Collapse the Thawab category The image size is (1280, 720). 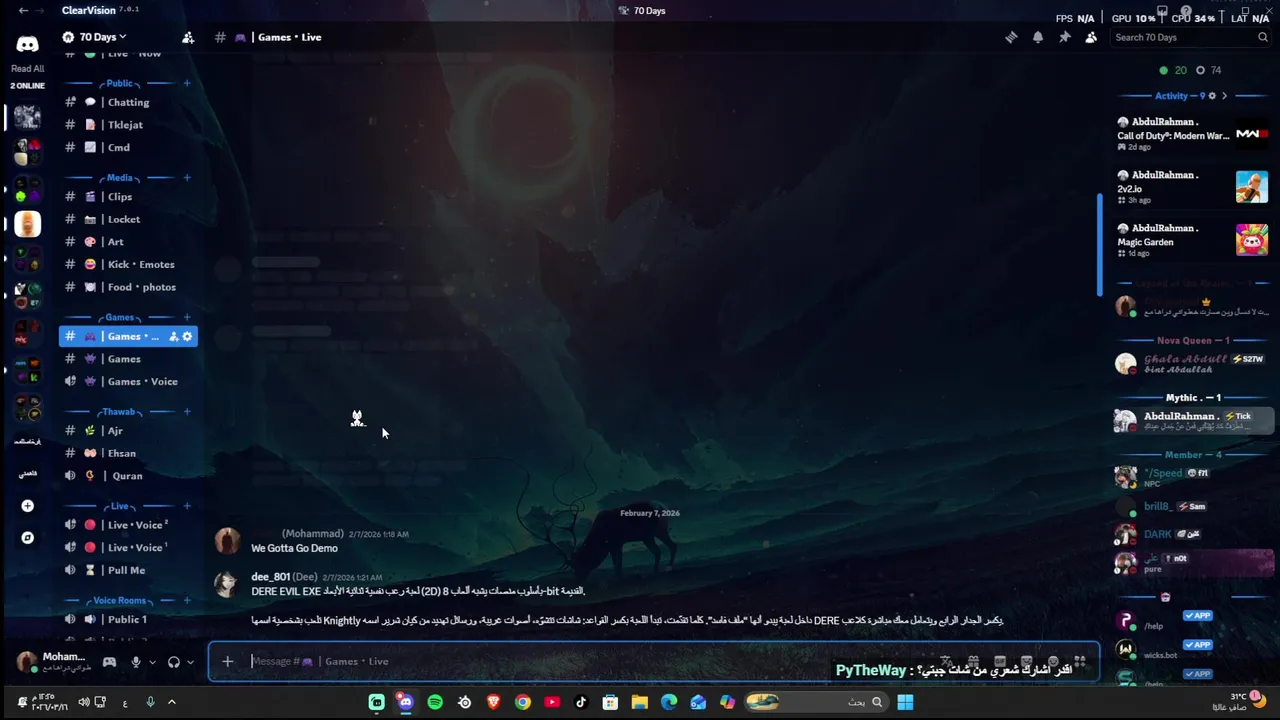(119, 411)
